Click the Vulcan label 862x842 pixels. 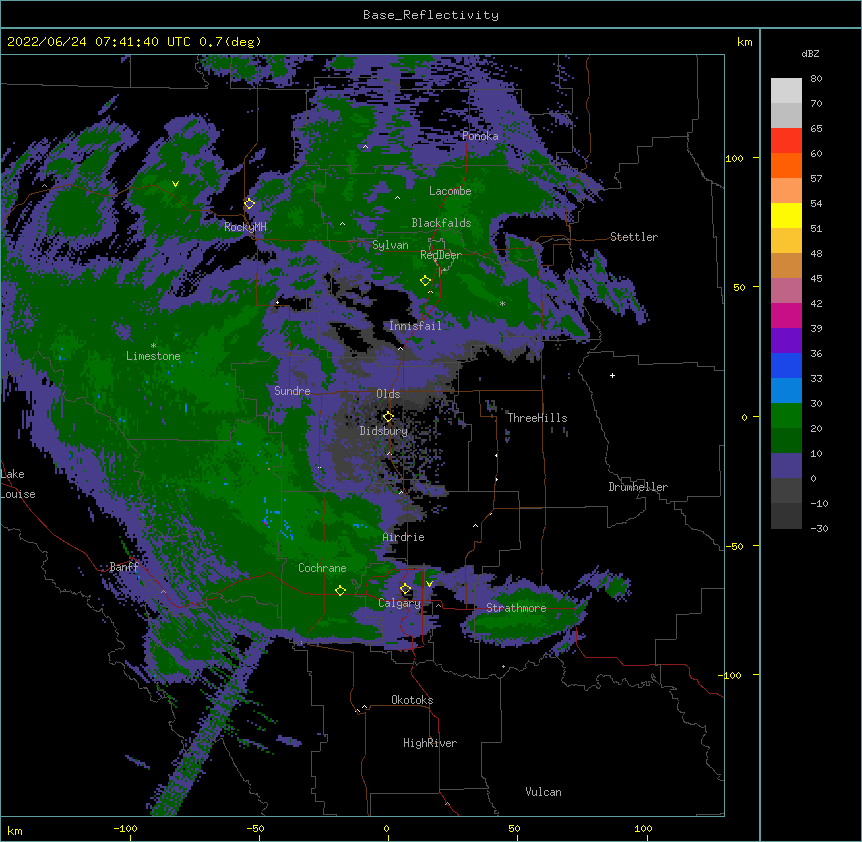[543, 792]
